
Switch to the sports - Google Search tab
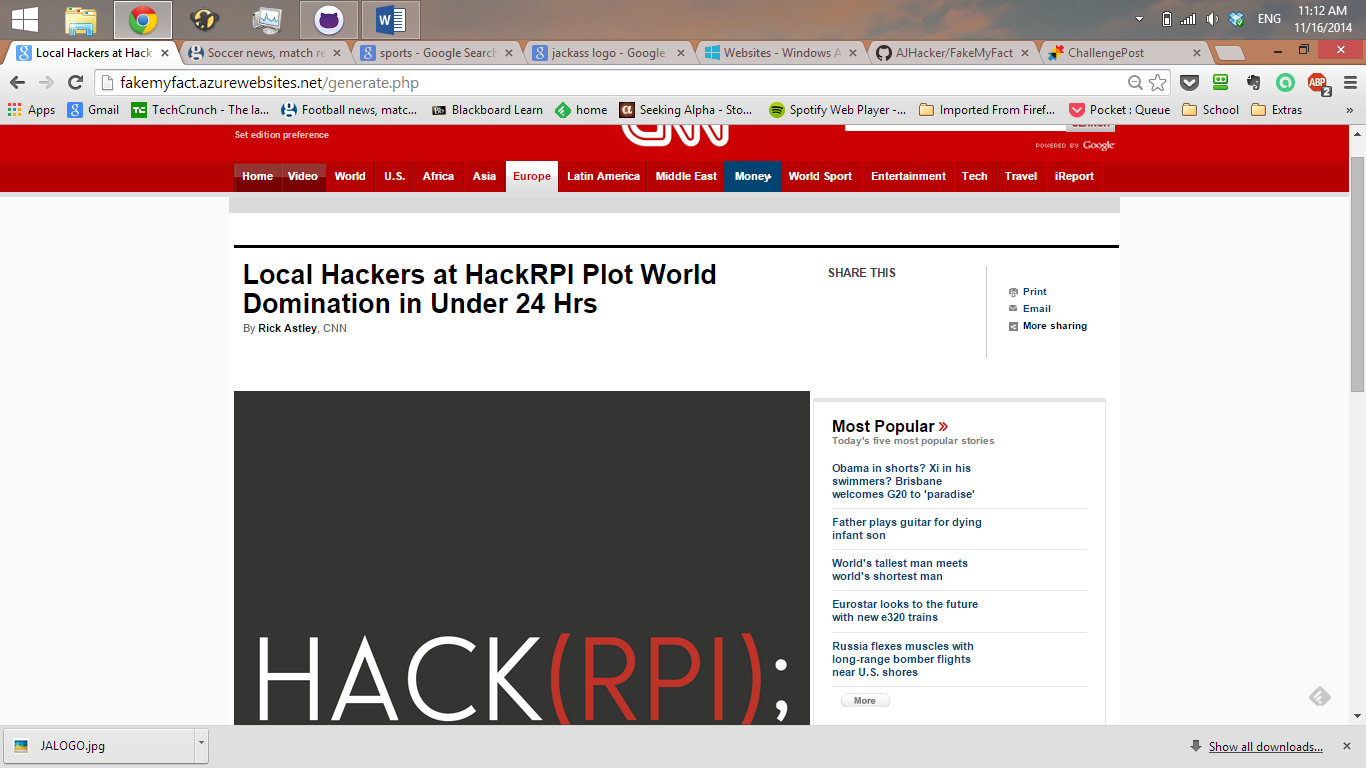pos(437,53)
